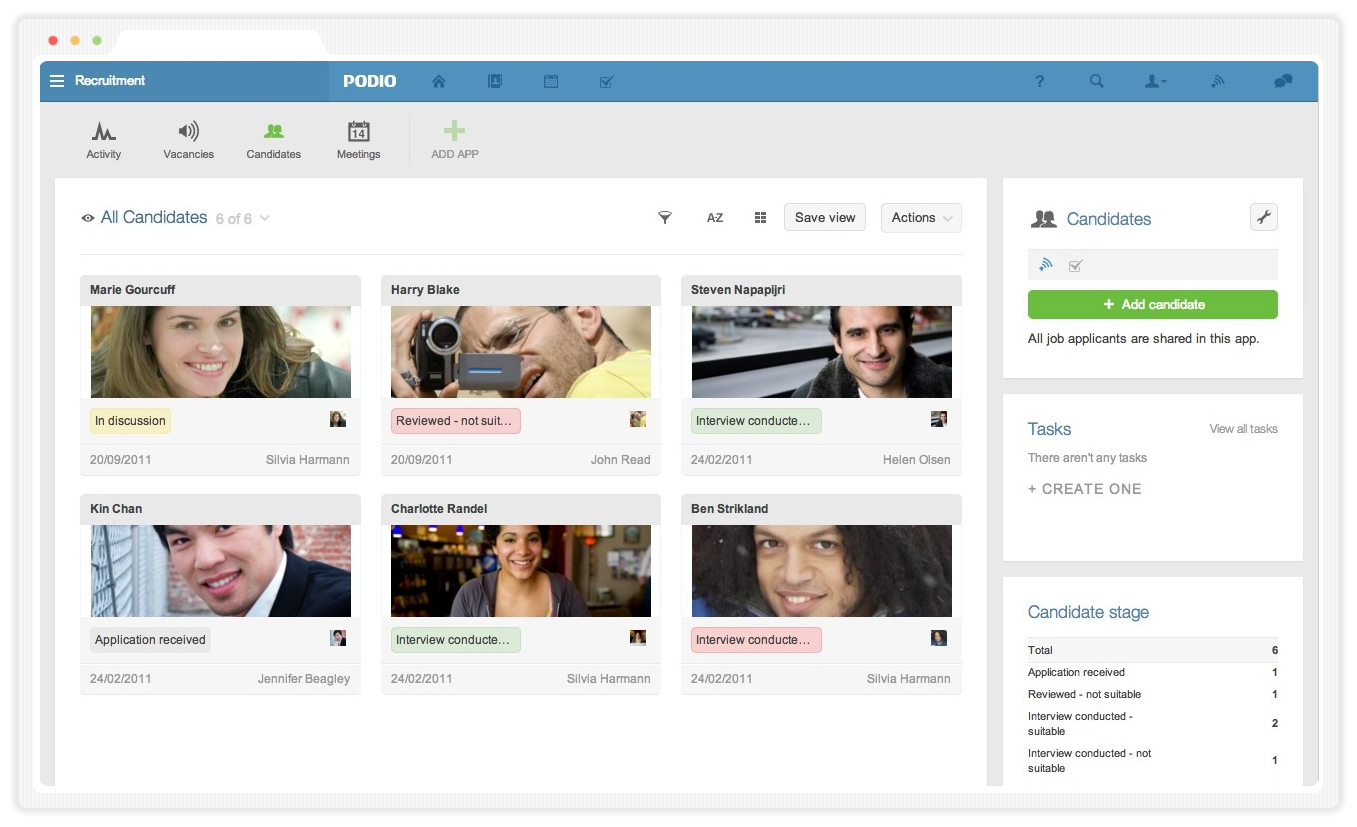This screenshot has width=1357, height=827.
Task: Switch to the Vacancies app tab
Action: [188, 140]
